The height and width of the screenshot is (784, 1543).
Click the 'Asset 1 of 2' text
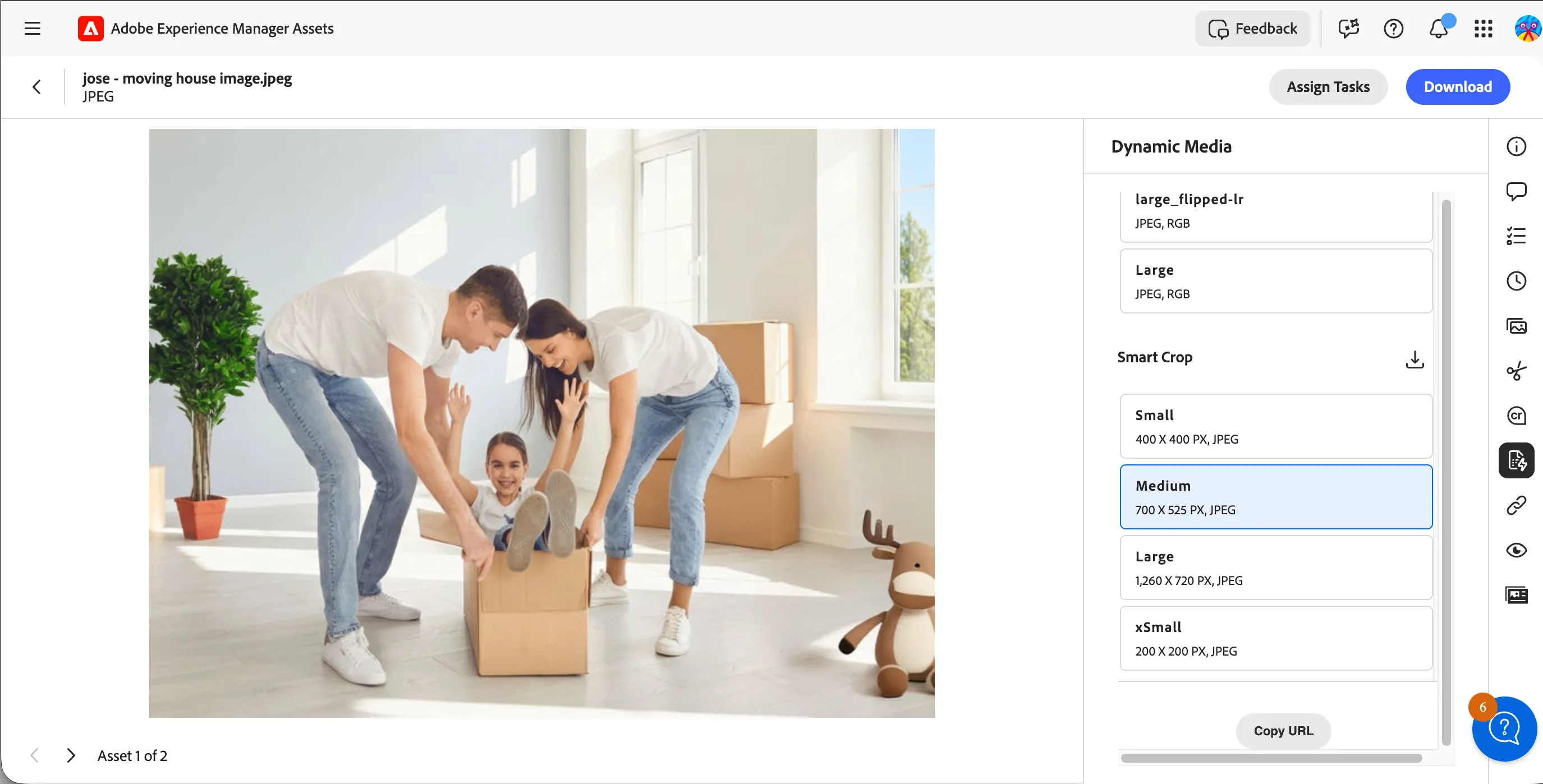pyautogui.click(x=132, y=756)
